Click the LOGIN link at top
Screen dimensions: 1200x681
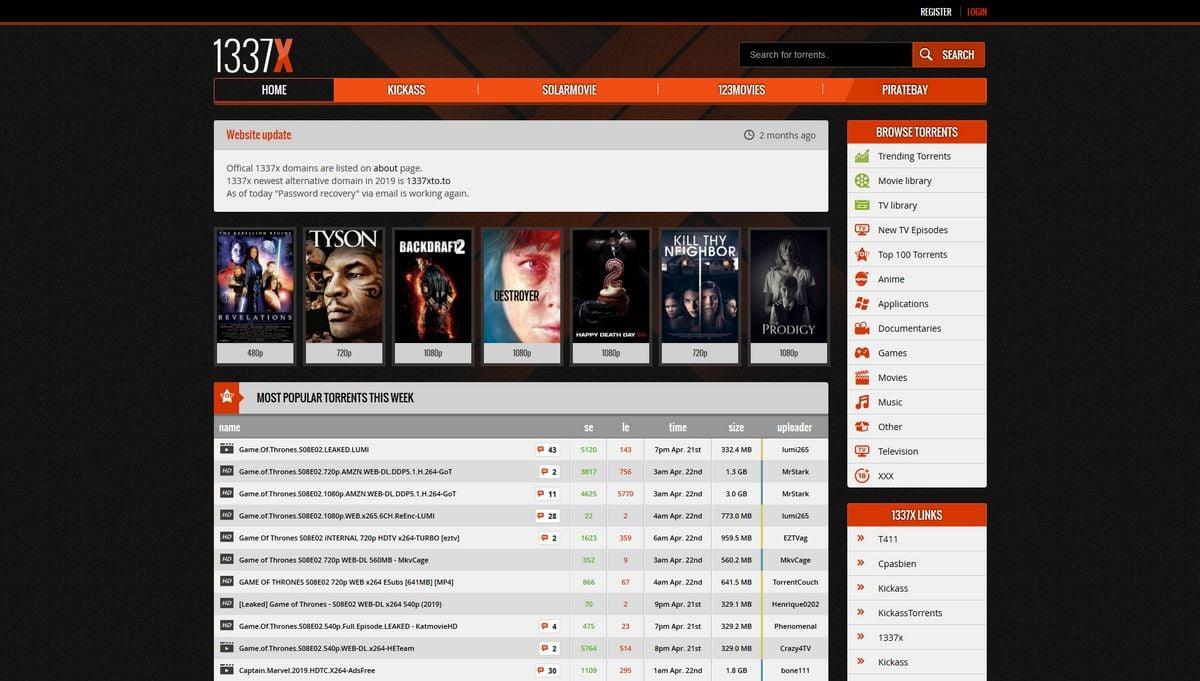977,12
